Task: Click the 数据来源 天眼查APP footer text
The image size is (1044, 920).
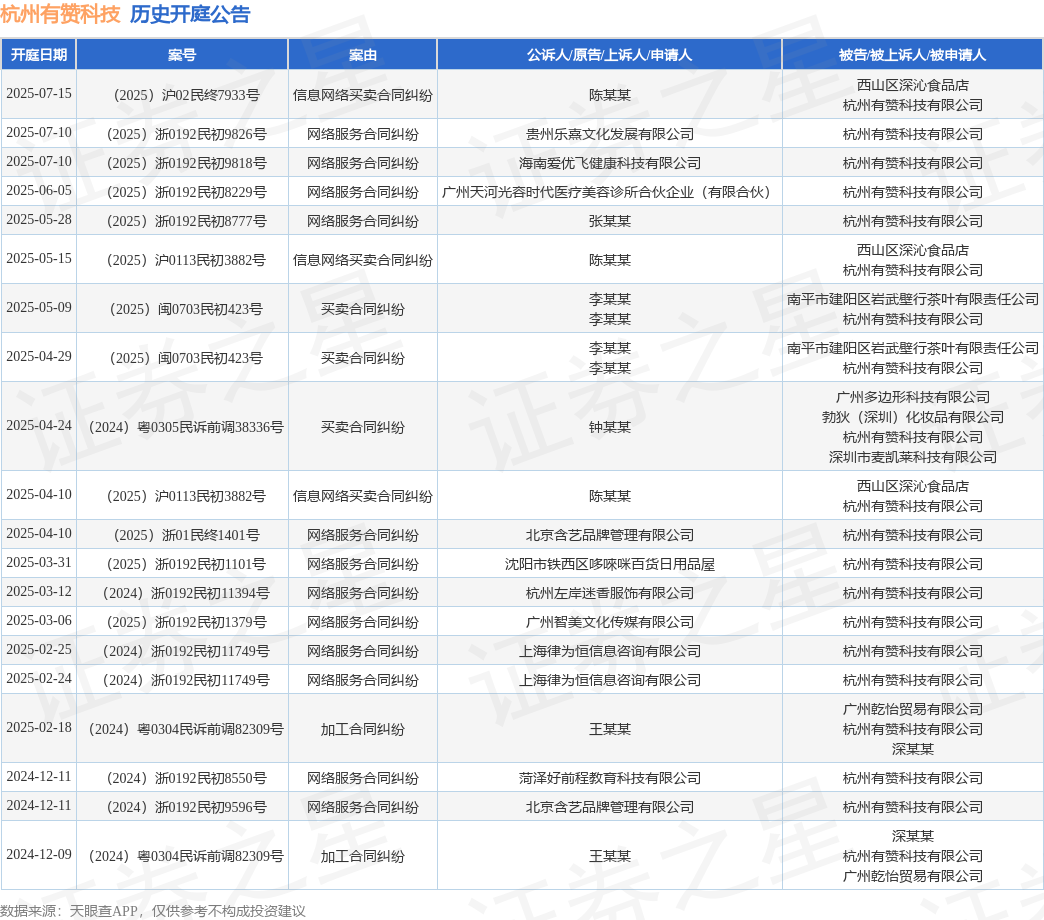Action: pos(152,911)
